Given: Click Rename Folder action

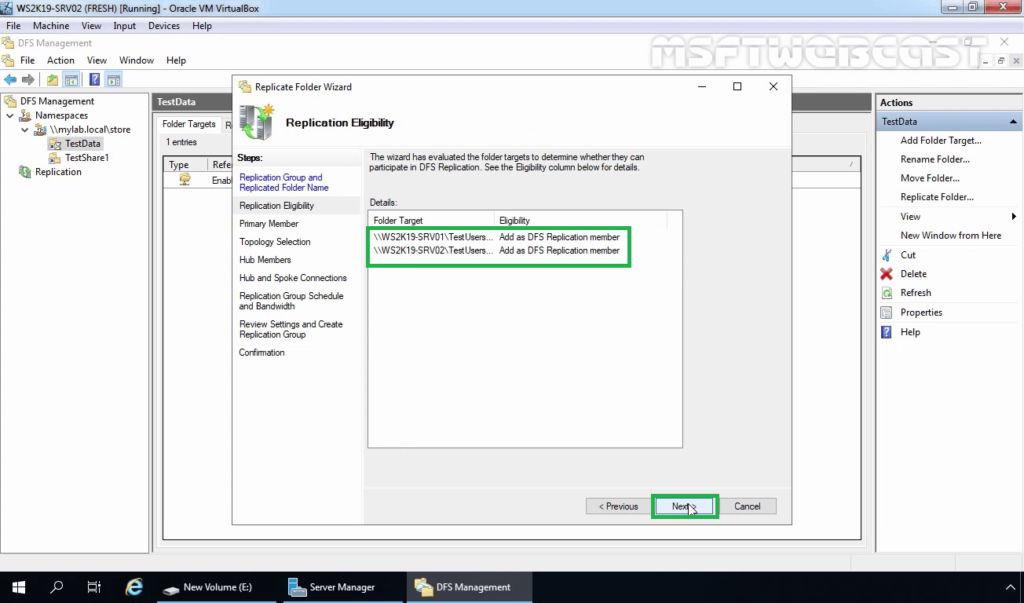Looking at the screenshot, I should 935,159.
